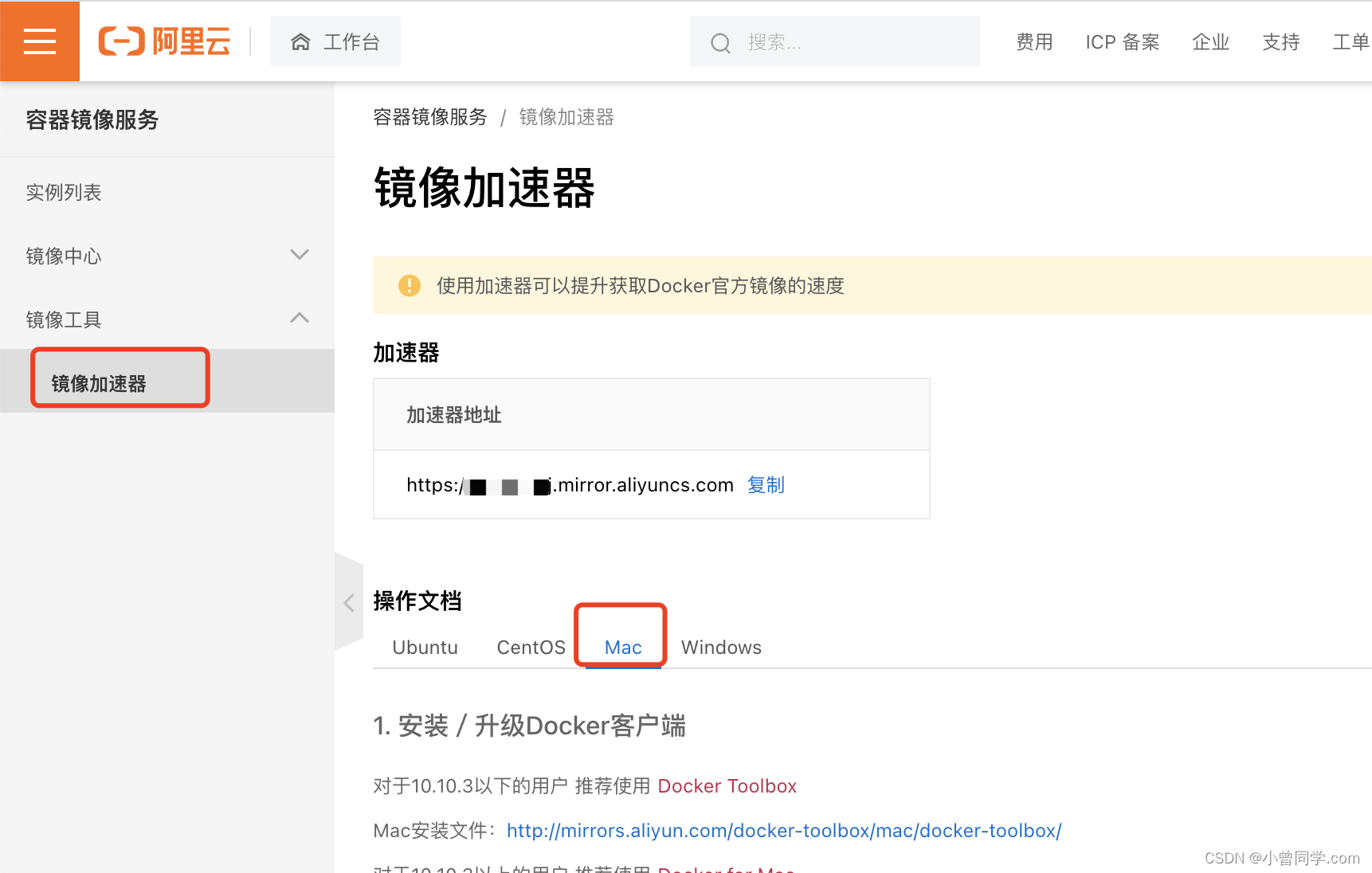Switch to the CentOS tab
1372x873 pixels.
click(531, 647)
